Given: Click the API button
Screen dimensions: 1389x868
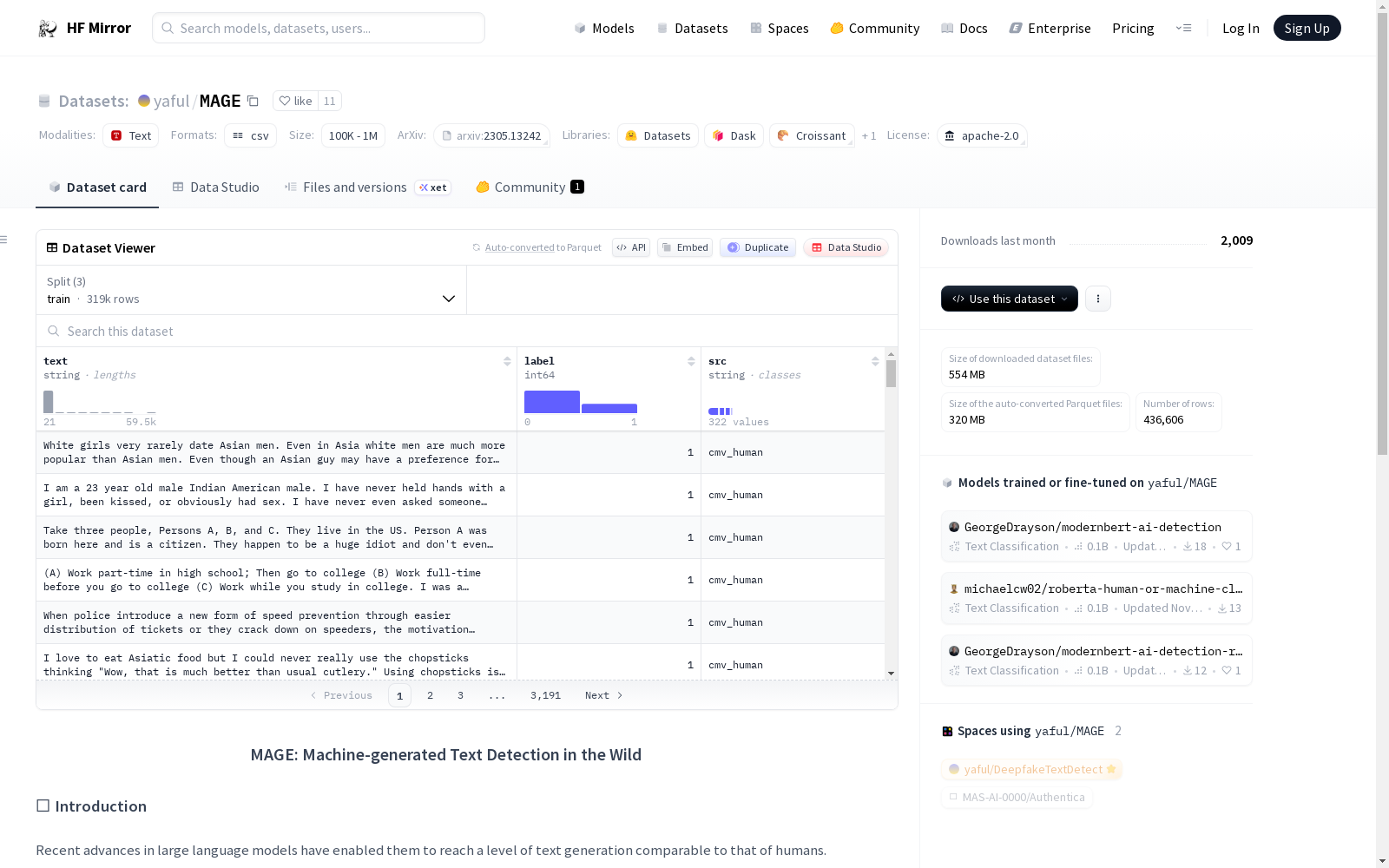Looking at the screenshot, I should coord(631,247).
